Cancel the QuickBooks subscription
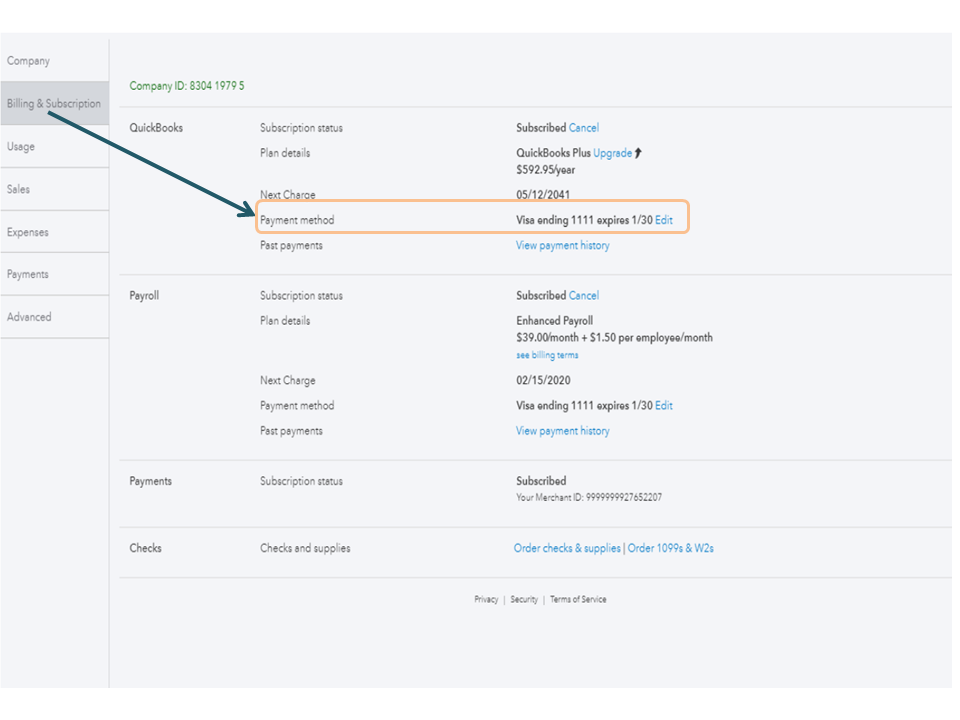This screenshot has height=720, width=960. point(584,128)
